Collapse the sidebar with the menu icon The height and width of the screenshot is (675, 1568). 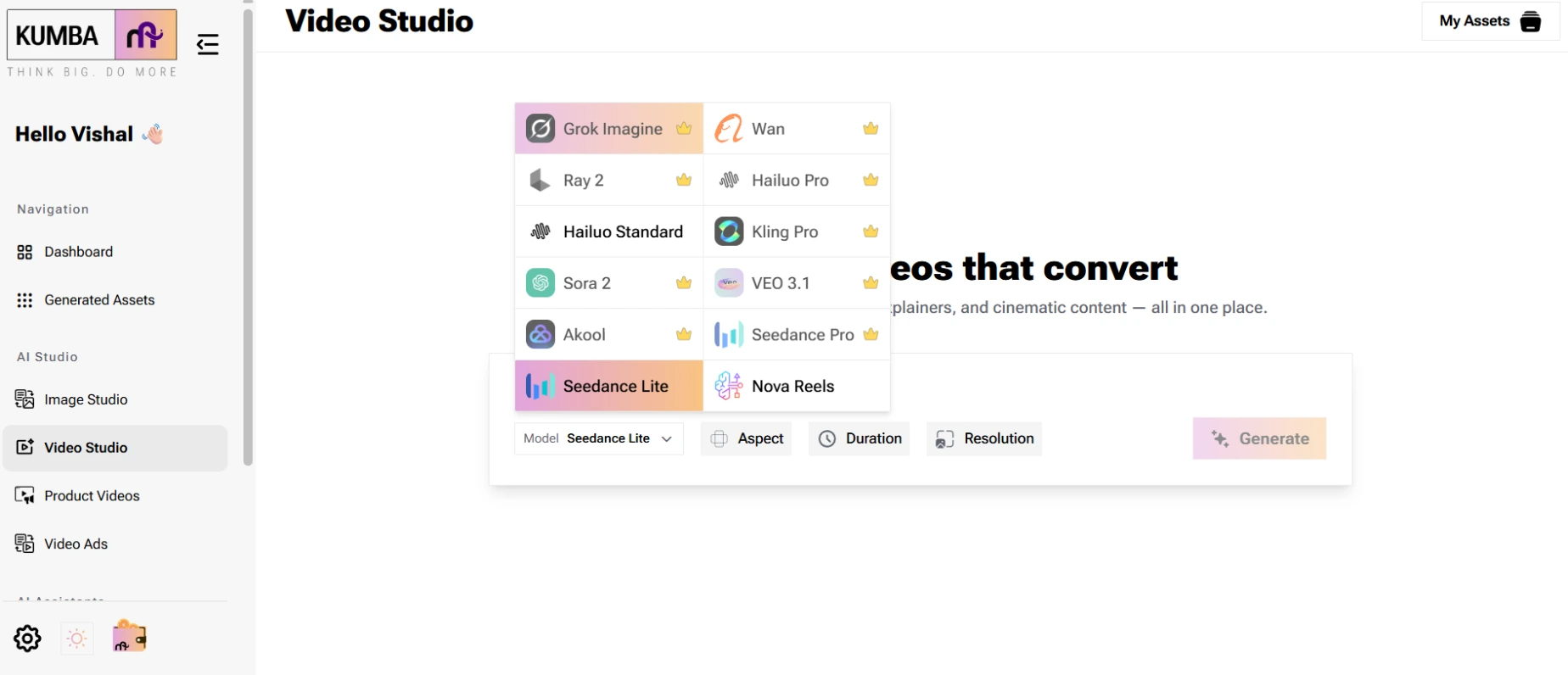coord(208,44)
